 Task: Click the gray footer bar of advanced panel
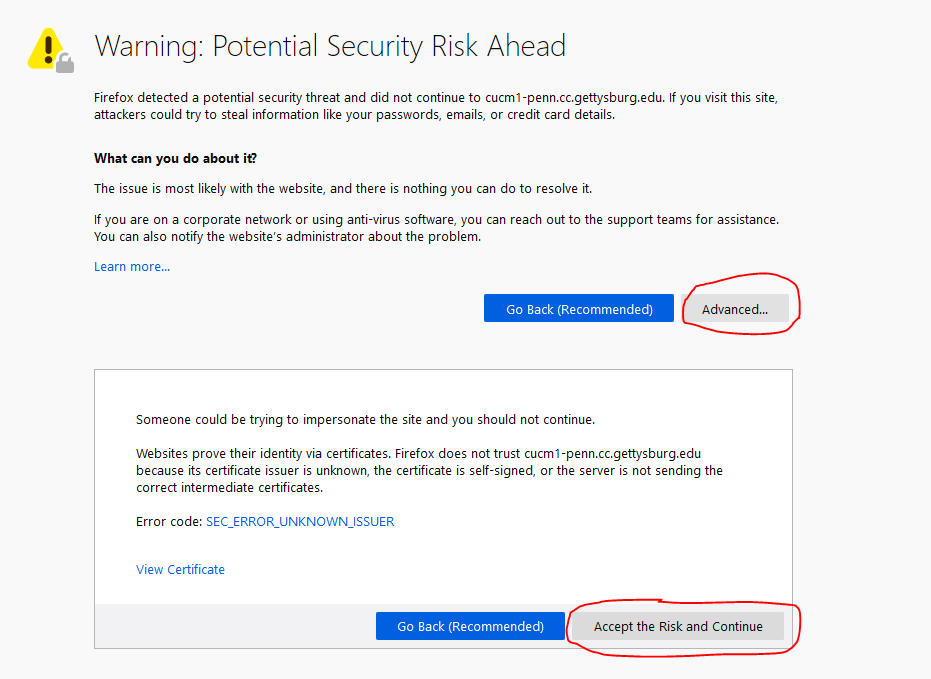pyautogui.click(x=235, y=626)
